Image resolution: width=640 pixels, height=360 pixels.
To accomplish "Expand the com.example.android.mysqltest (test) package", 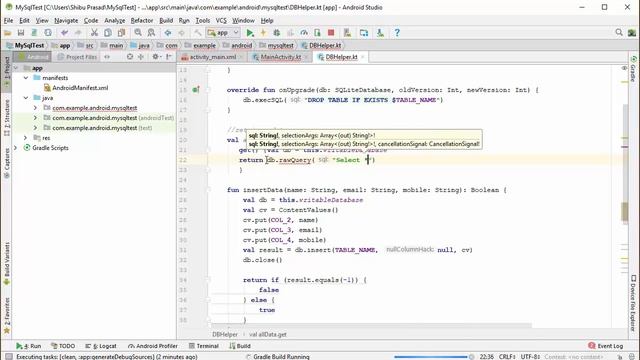I will click(35, 128).
